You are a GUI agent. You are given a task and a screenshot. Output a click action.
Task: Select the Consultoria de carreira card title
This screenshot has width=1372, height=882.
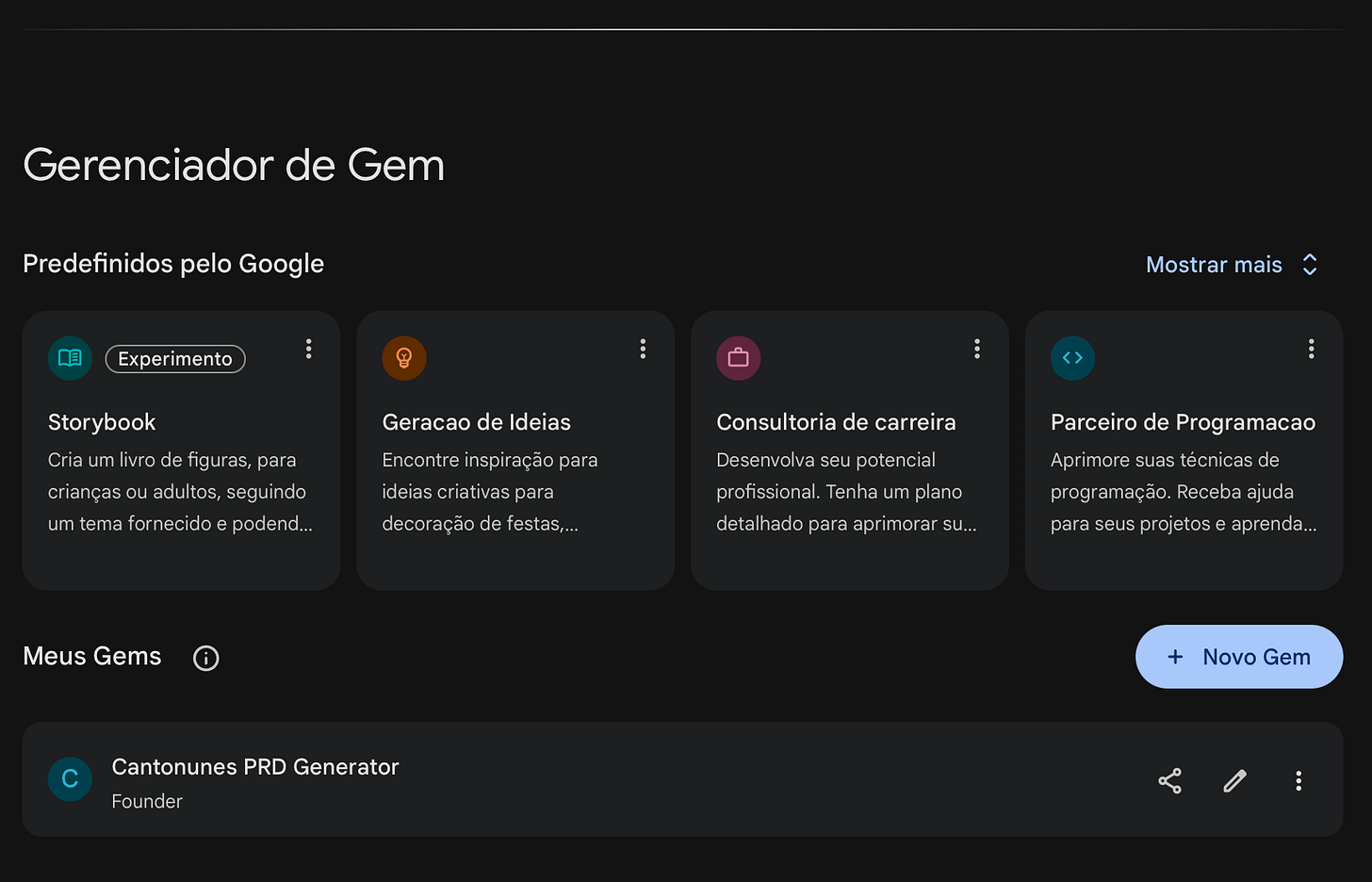[x=836, y=422]
